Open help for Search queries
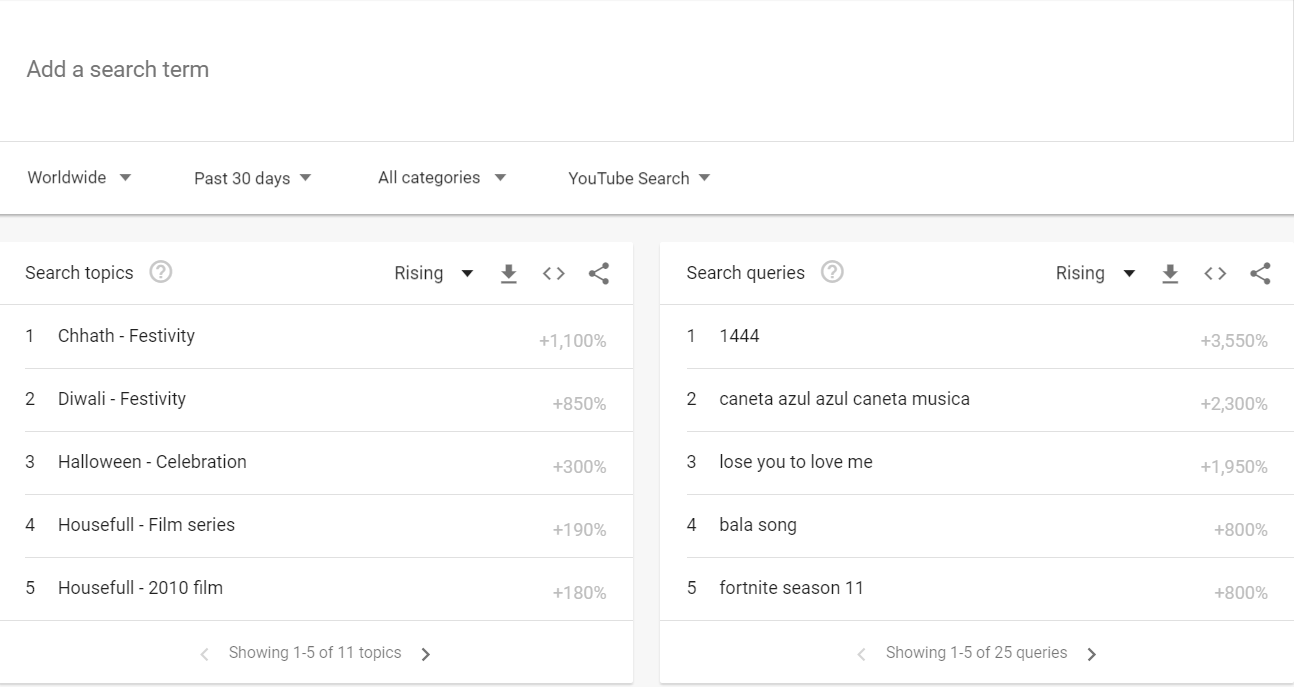1294x687 pixels. [x=832, y=272]
